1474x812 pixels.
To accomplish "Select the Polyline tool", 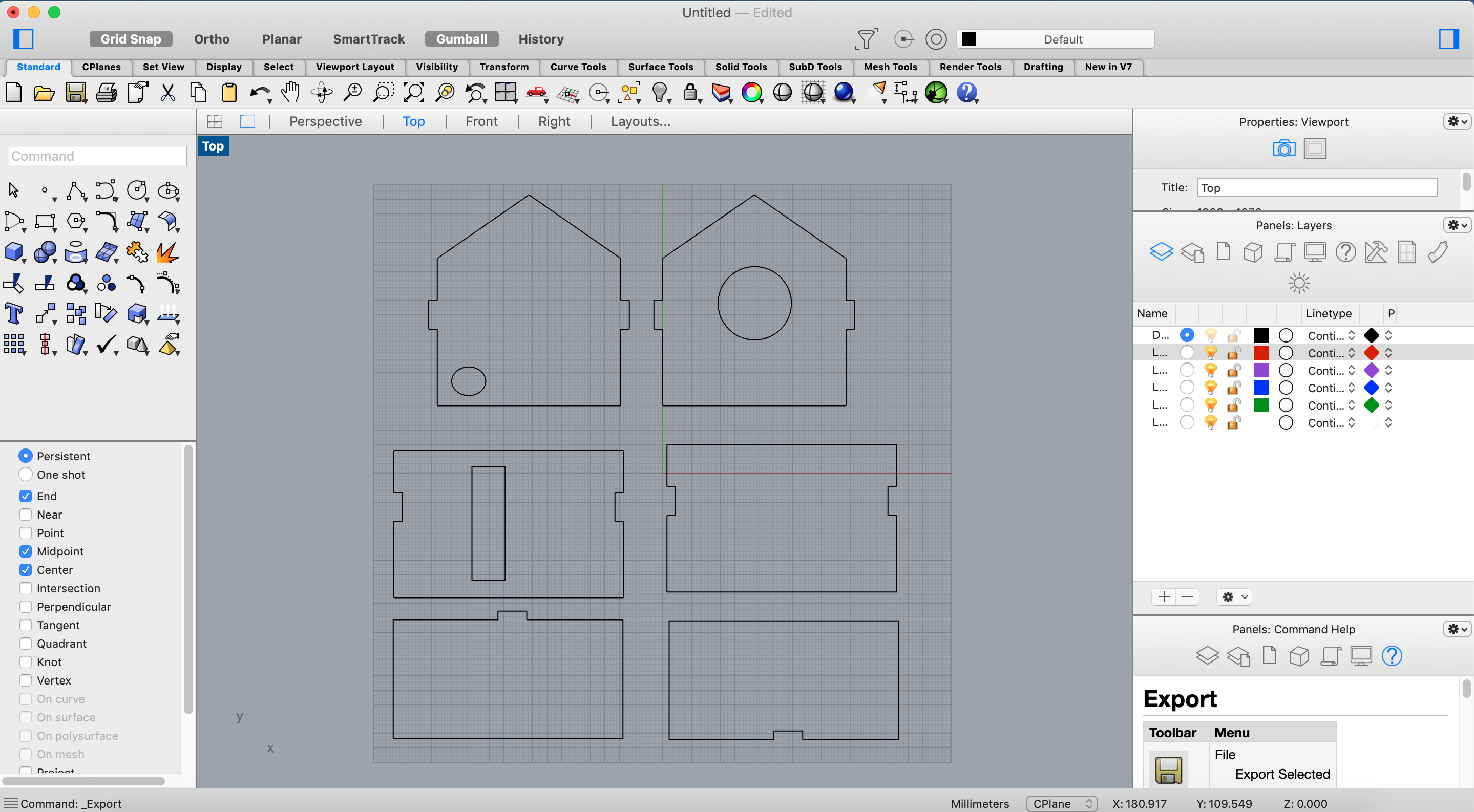I will pos(75,190).
